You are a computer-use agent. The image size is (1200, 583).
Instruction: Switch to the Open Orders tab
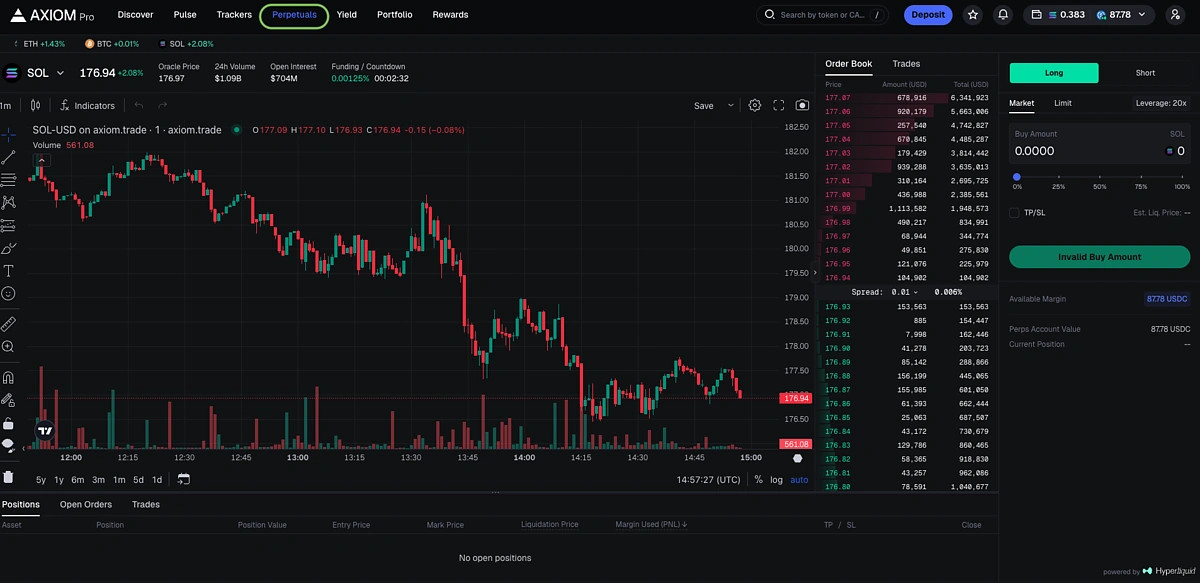(x=86, y=505)
